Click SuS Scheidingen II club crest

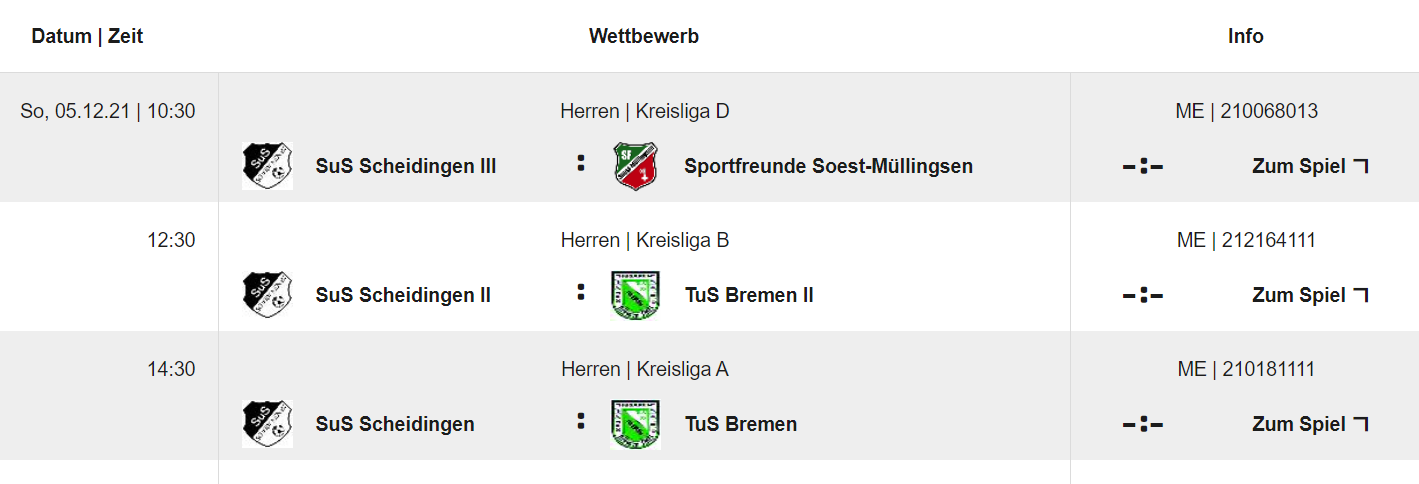267,295
